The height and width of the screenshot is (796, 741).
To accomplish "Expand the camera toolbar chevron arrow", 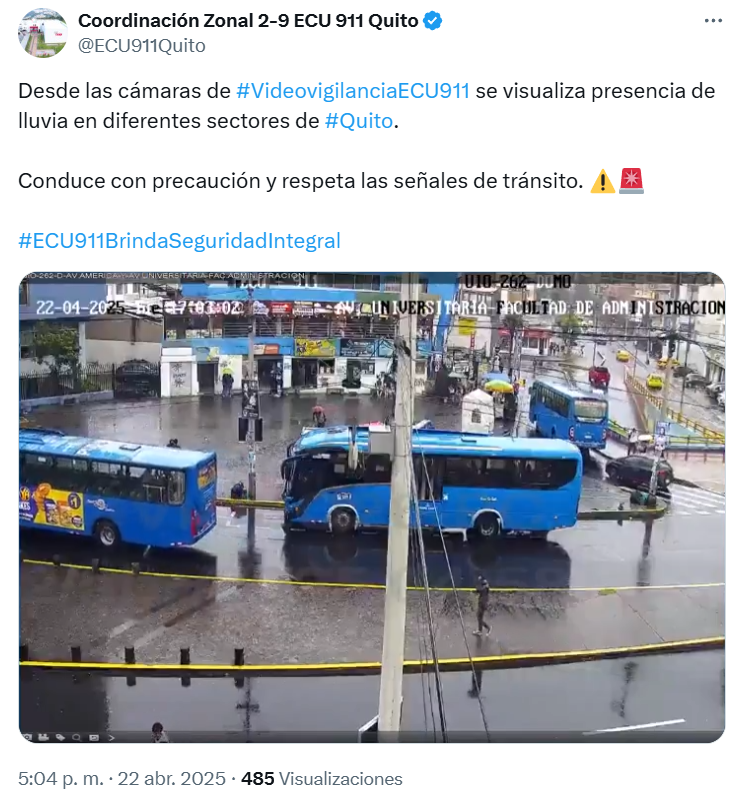I will tap(112, 738).
